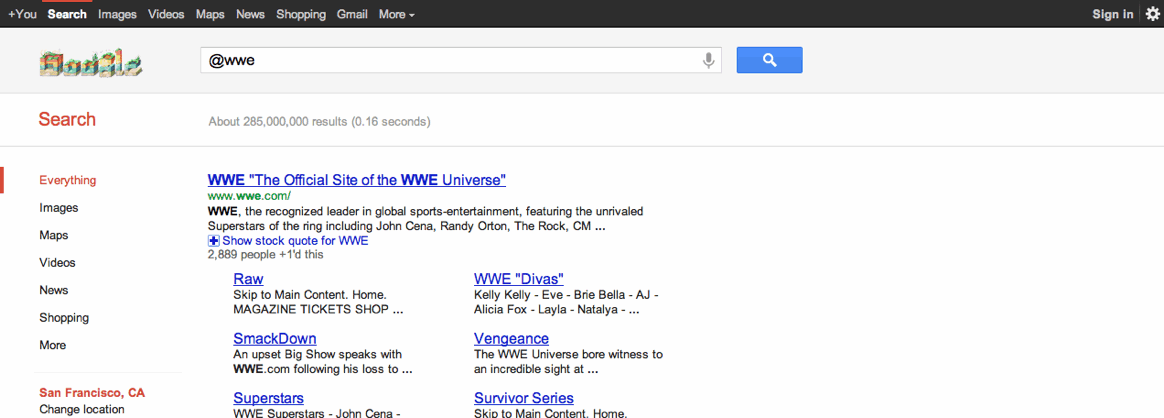Click Sign in
The width and height of the screenshot is (1164, 418).
[1113, 14]
